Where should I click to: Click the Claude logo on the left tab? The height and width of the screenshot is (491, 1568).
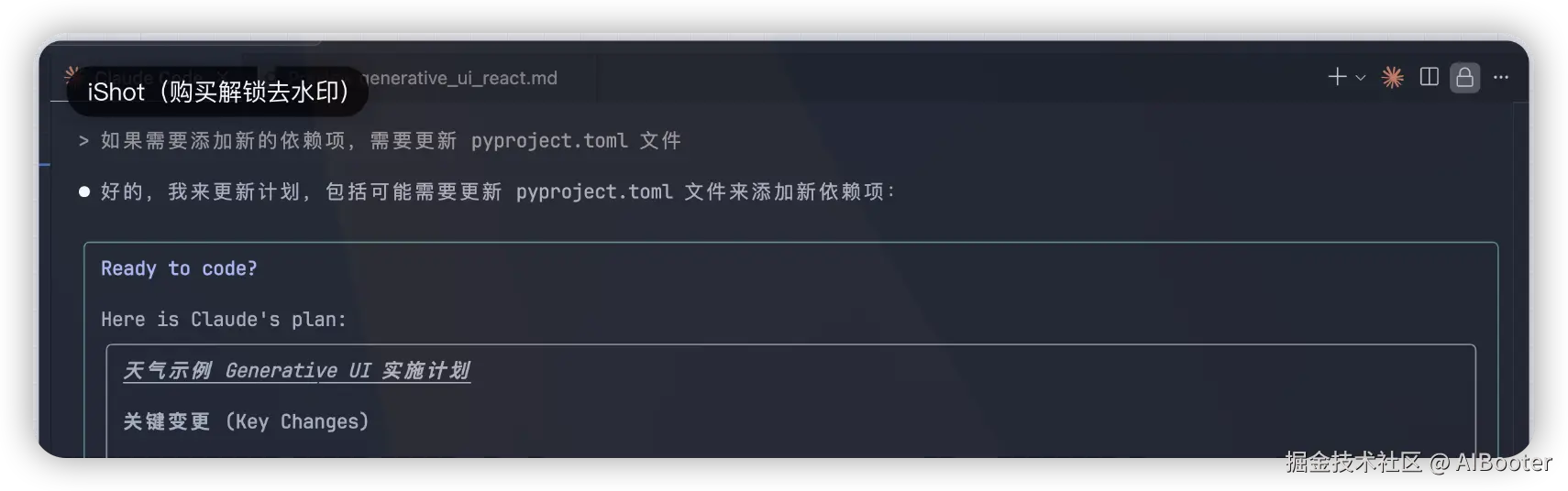pos(72,73)
